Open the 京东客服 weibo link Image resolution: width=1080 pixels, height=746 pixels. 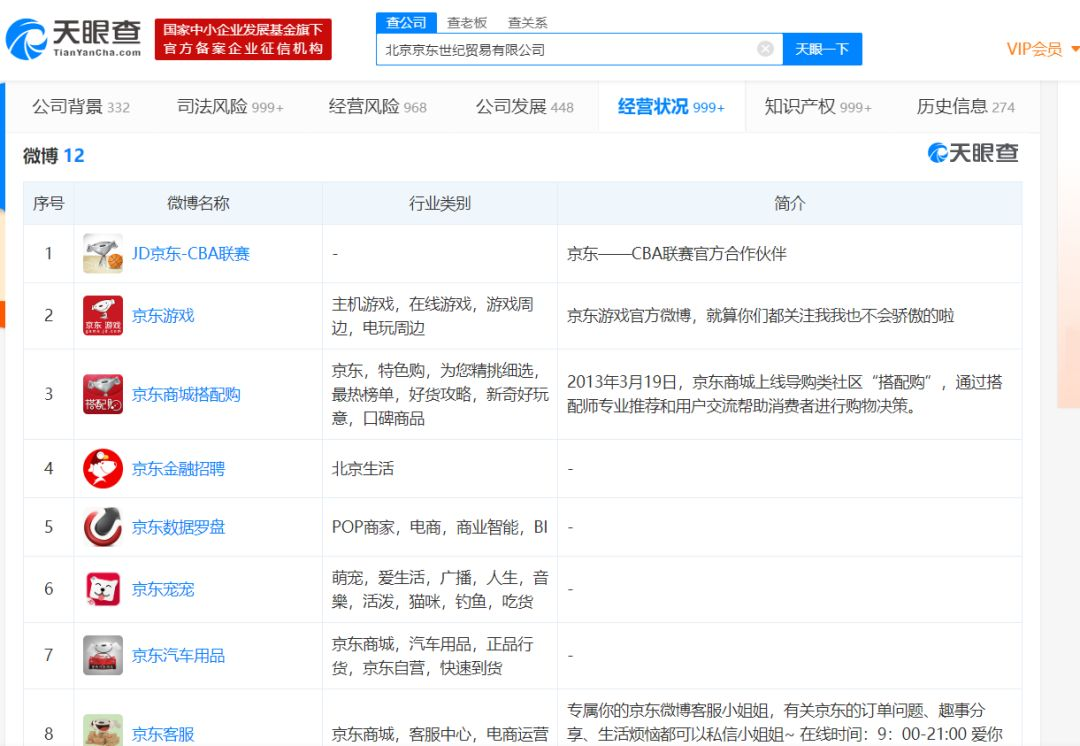point(163,734)
